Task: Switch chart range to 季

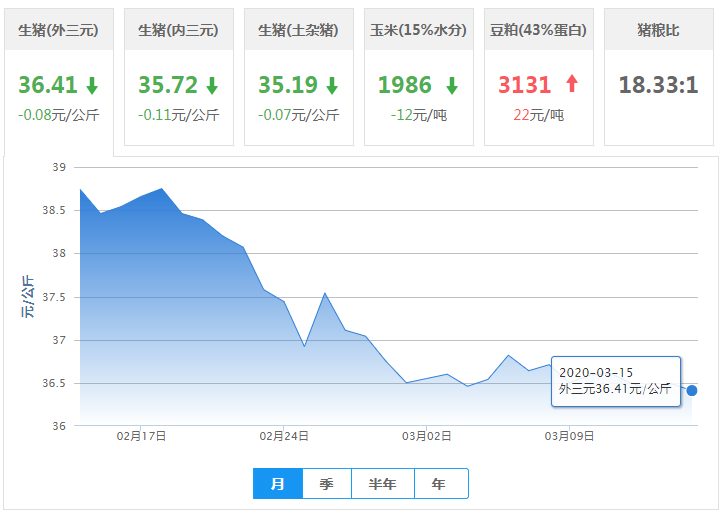Action: 327,484
